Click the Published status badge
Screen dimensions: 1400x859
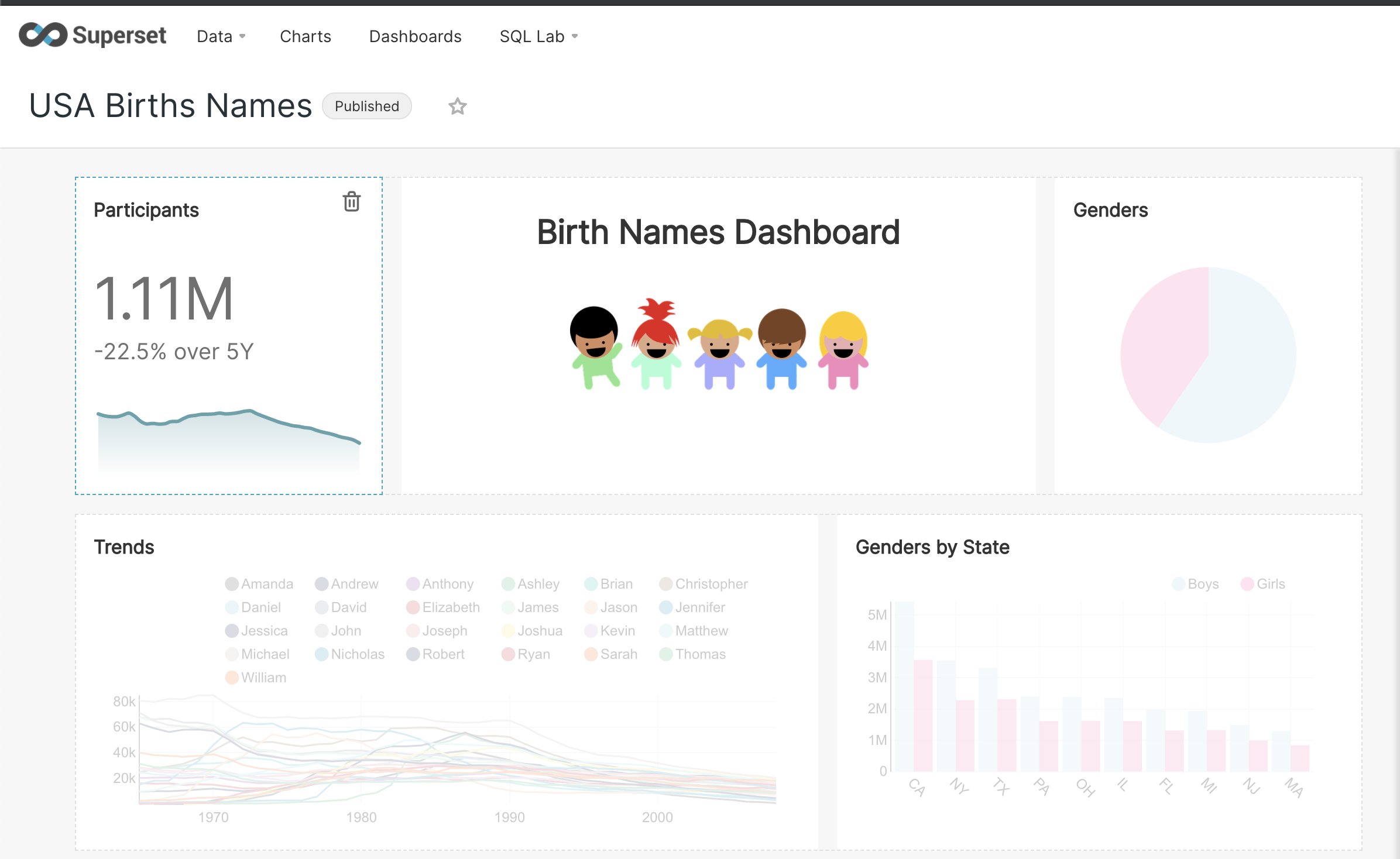pos(367,106)
